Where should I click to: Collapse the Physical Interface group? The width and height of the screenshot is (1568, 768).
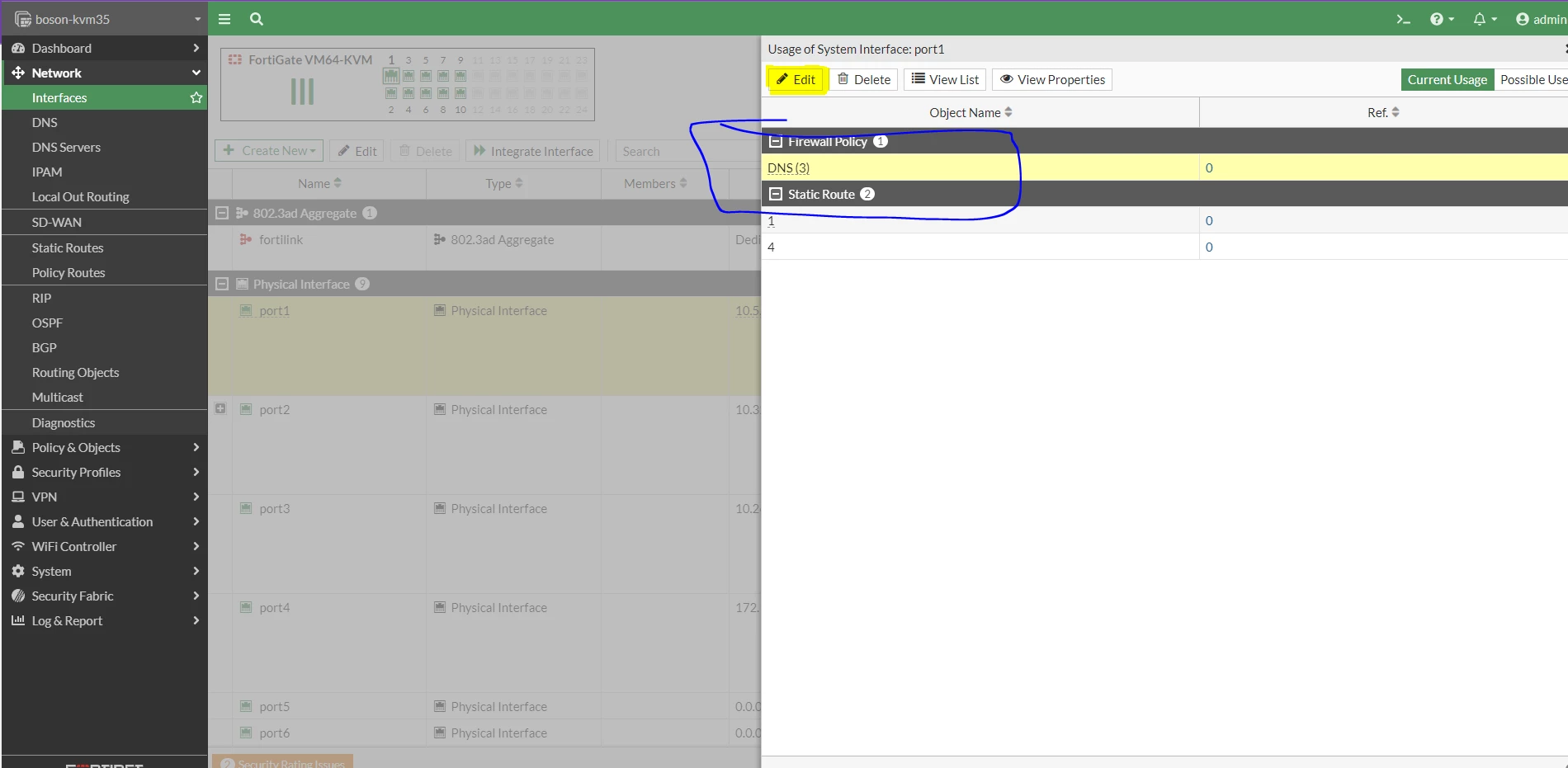coord(222,284)
